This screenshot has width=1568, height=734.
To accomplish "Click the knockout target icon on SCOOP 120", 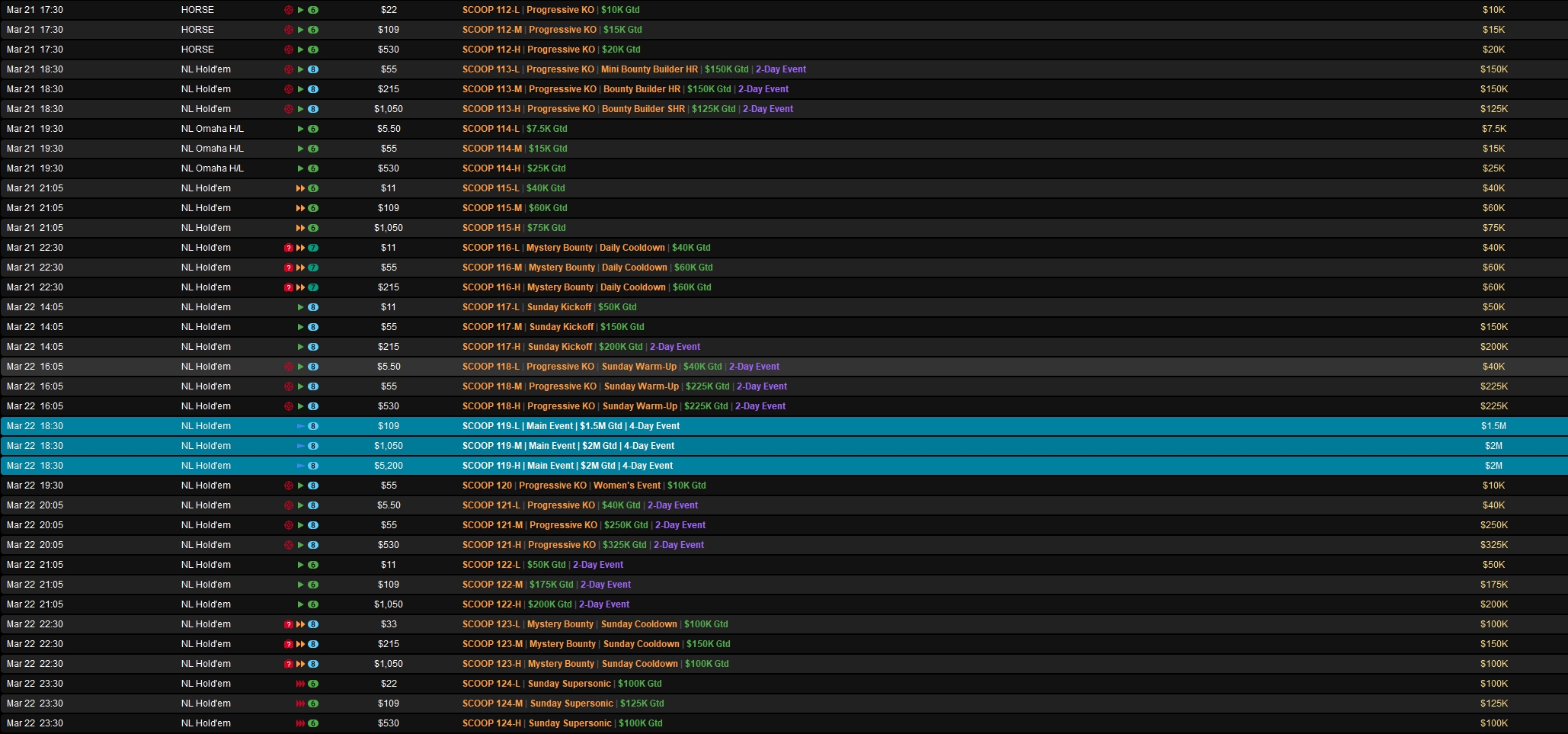I will click(289, 486).
